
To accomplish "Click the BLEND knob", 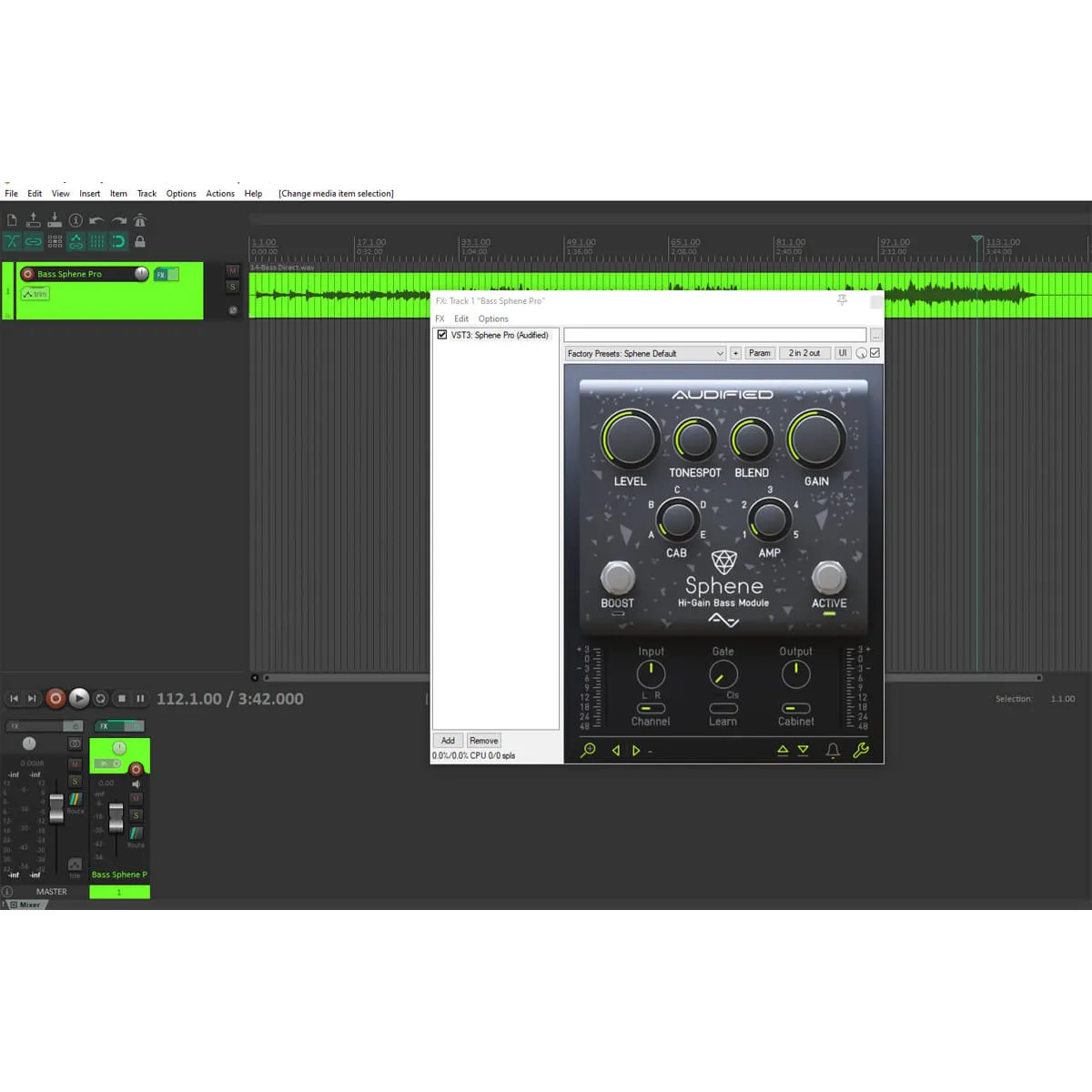I will (x=752, y=440).
